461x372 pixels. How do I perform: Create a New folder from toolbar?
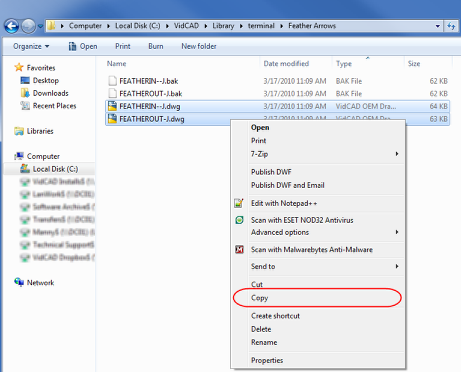pyautogui.click(x=199, y=46)
